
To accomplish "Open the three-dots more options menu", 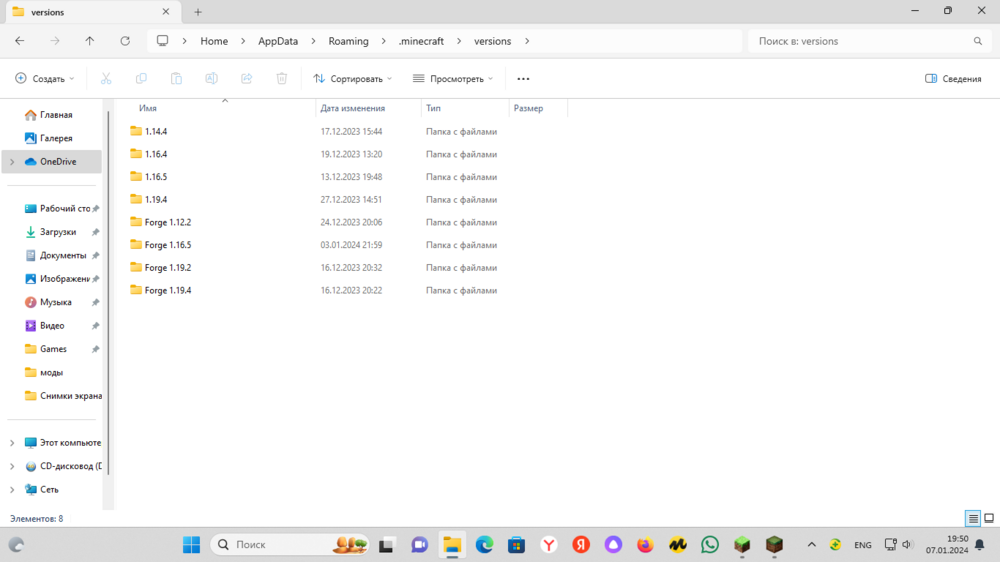I will click(523, 78).
